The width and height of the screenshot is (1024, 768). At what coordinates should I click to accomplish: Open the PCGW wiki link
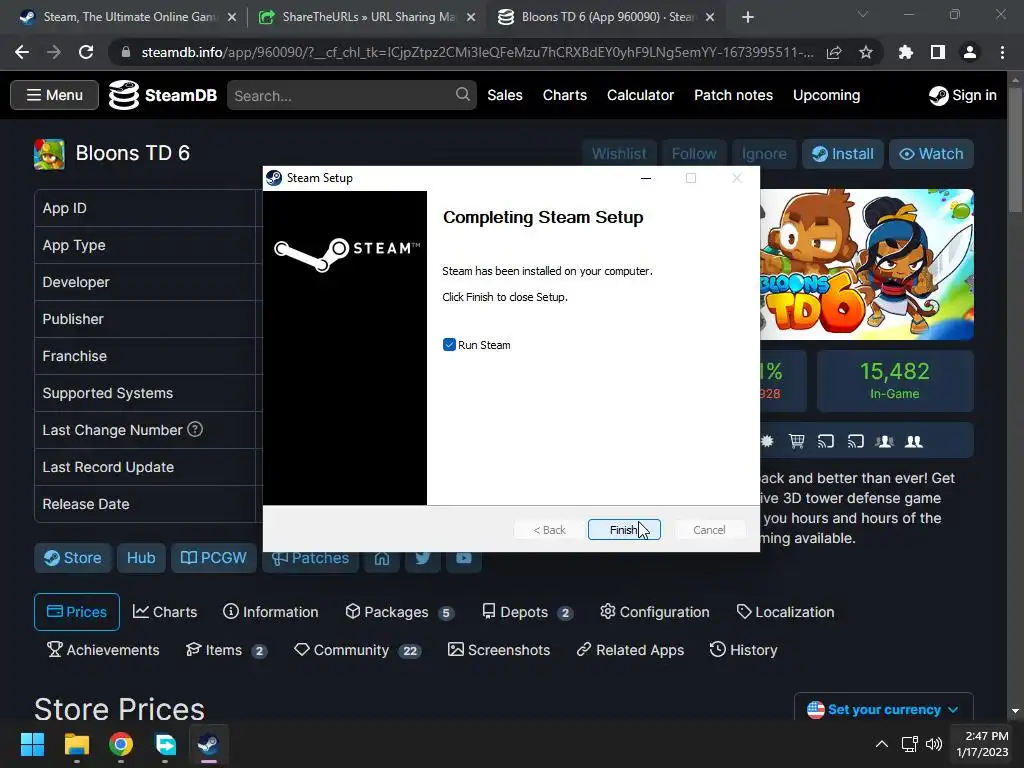click(x=214, y=558)
